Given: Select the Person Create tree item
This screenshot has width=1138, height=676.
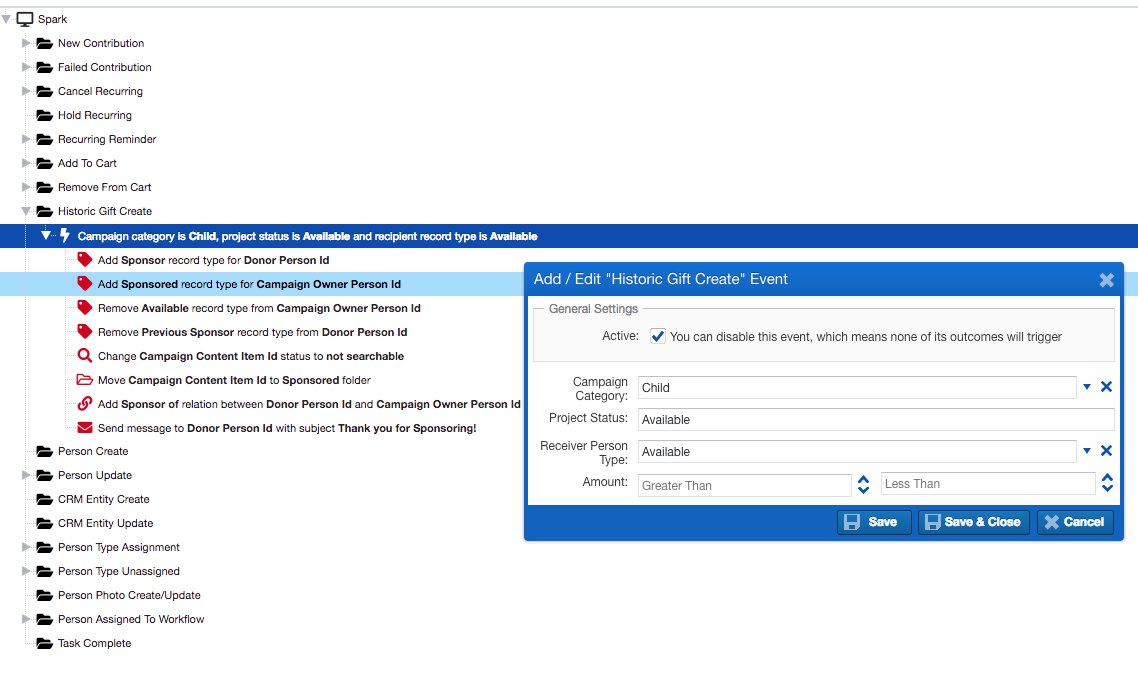Looking at the screenshot, I should pyautogui.click(x=94, y=451).
